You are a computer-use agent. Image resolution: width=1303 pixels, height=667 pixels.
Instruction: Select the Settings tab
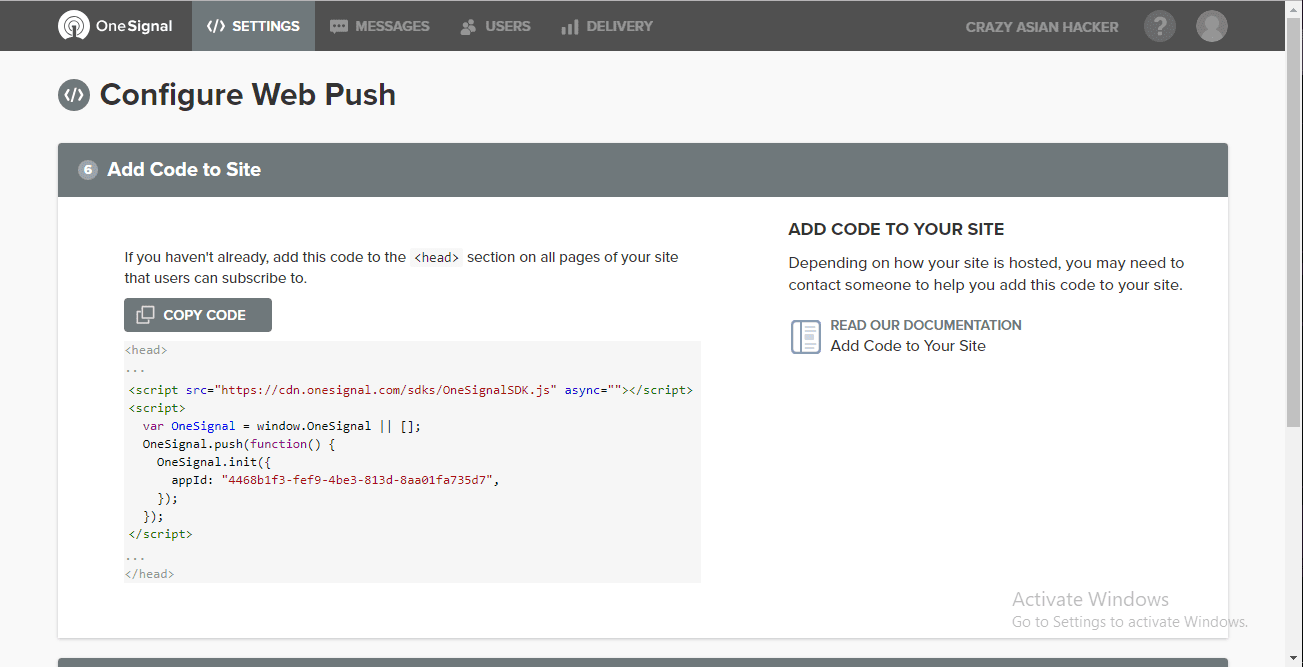253,26
